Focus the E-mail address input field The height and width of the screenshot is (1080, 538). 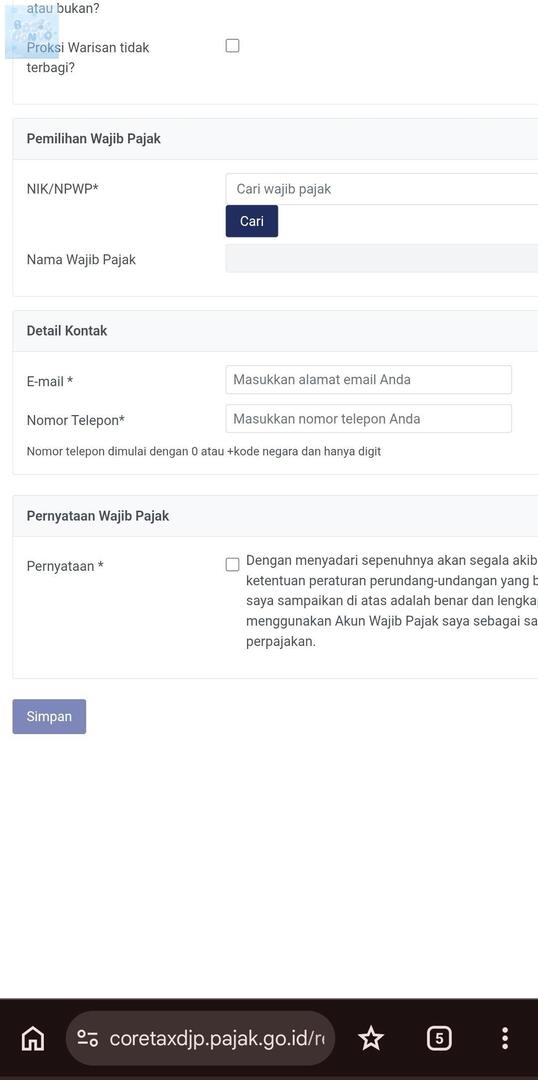pyautogui.click(x=369, y=380)
